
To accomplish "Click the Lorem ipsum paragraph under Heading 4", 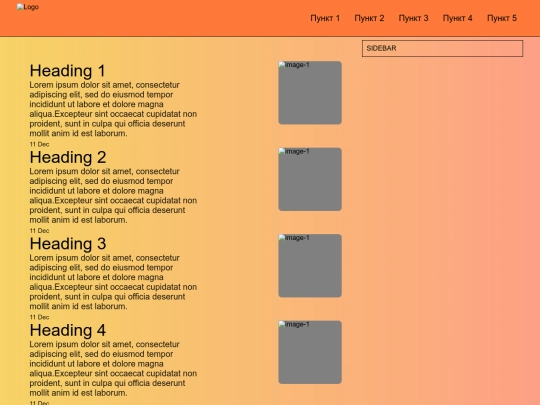I will (x=113, y=368).
